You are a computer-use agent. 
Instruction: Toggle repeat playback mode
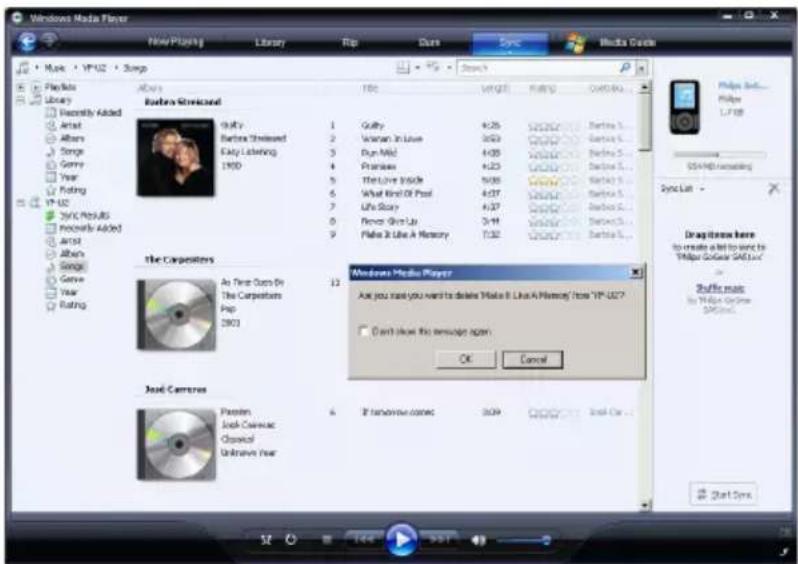[291, 539]
